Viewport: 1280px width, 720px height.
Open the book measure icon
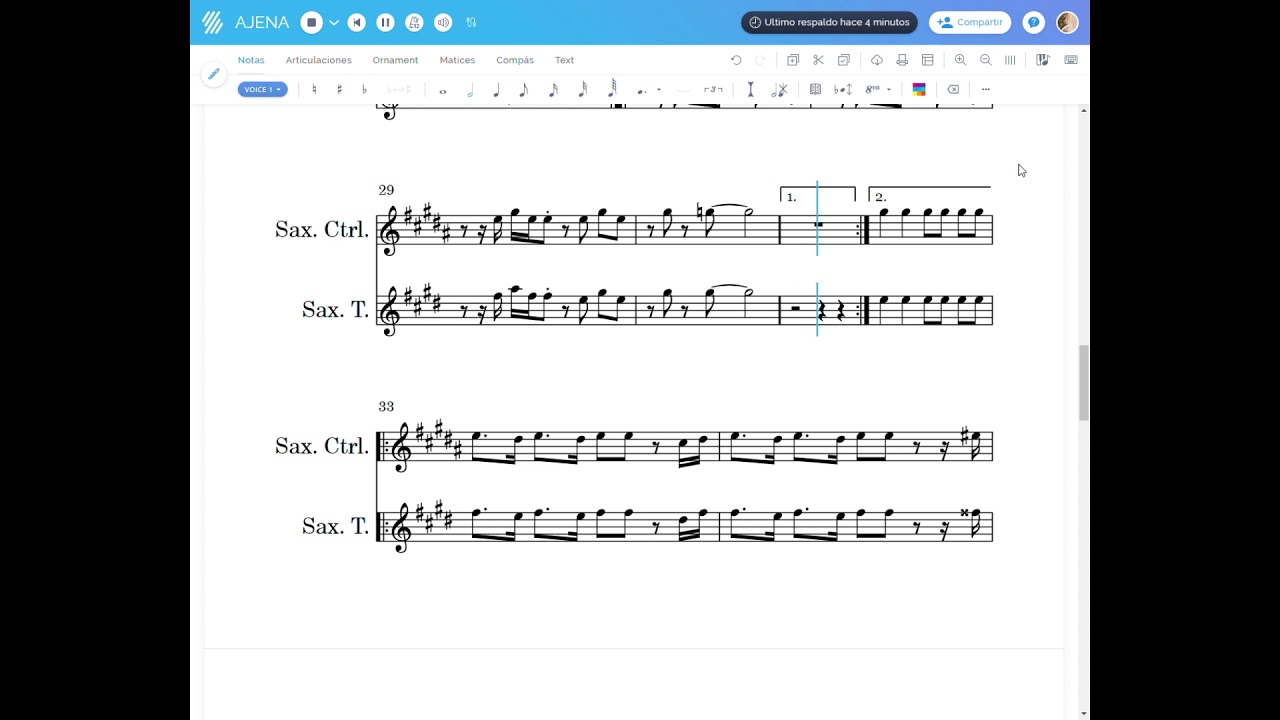(x=815, y=89)
